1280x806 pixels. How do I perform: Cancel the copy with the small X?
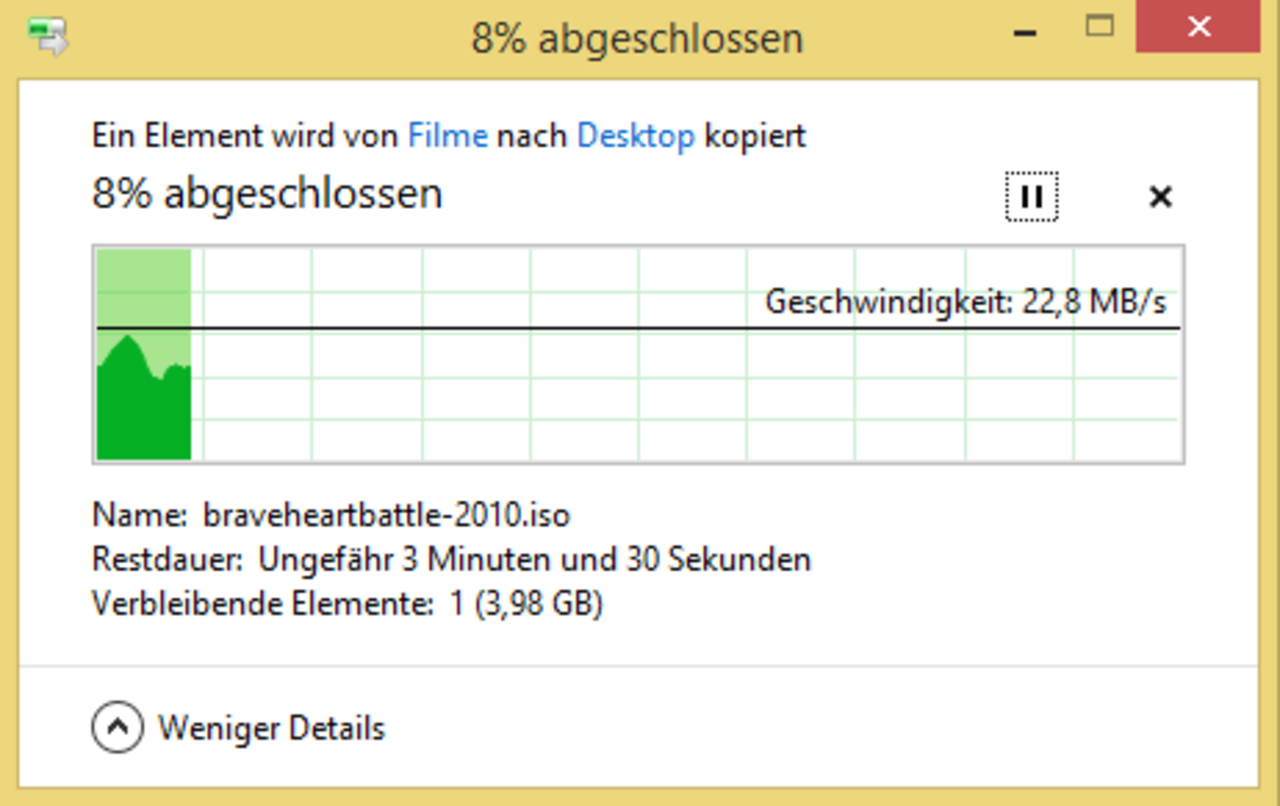pos(1160,197)
